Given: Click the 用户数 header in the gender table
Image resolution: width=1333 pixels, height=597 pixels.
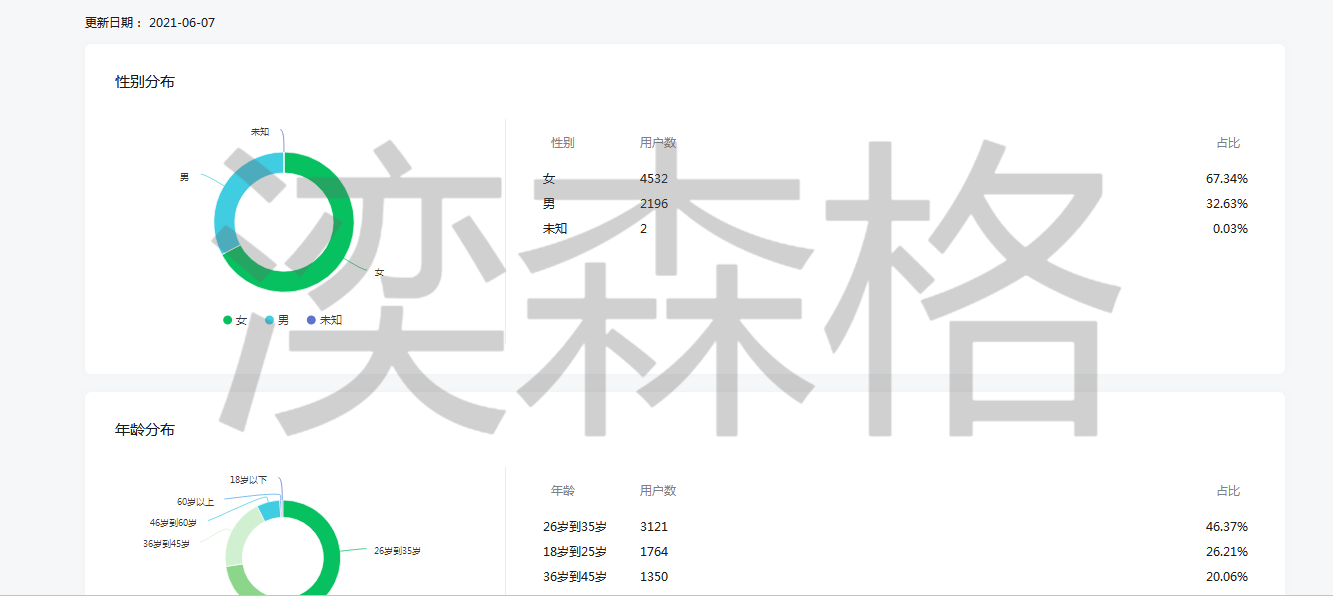Looking at the screenshot, I should pos(658,143).
